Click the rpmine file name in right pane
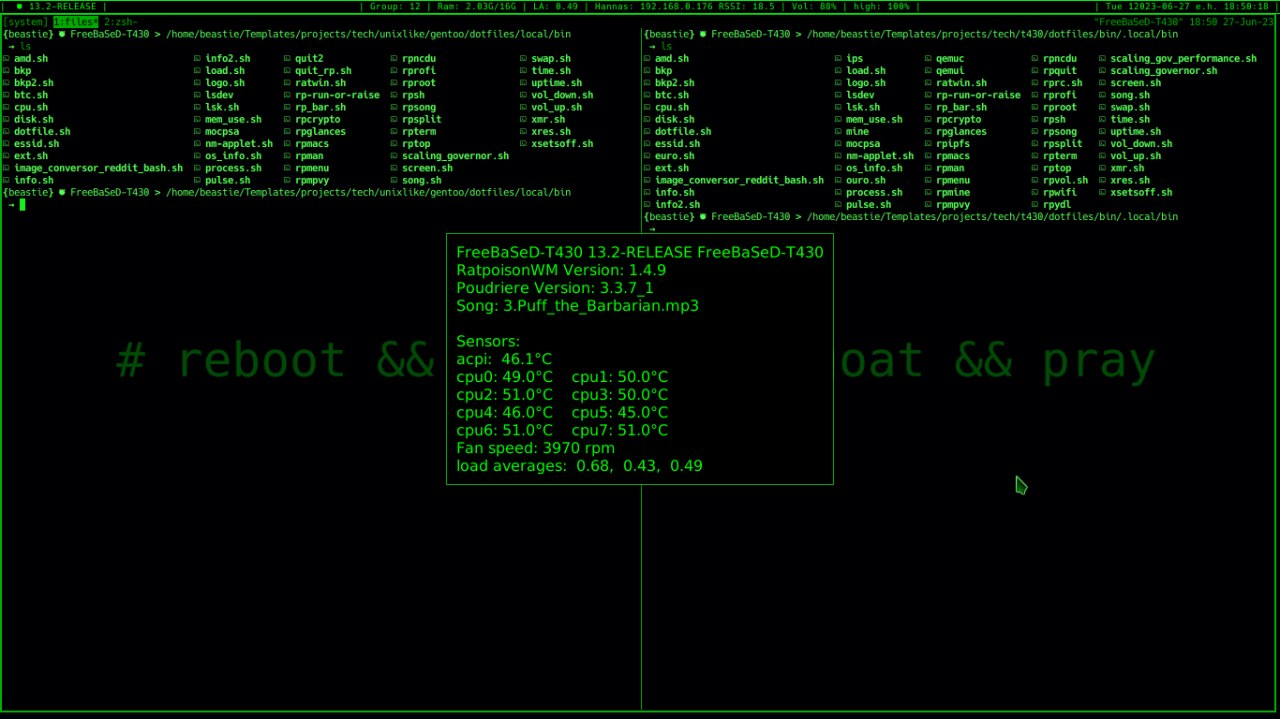 [x=953, y=193]
